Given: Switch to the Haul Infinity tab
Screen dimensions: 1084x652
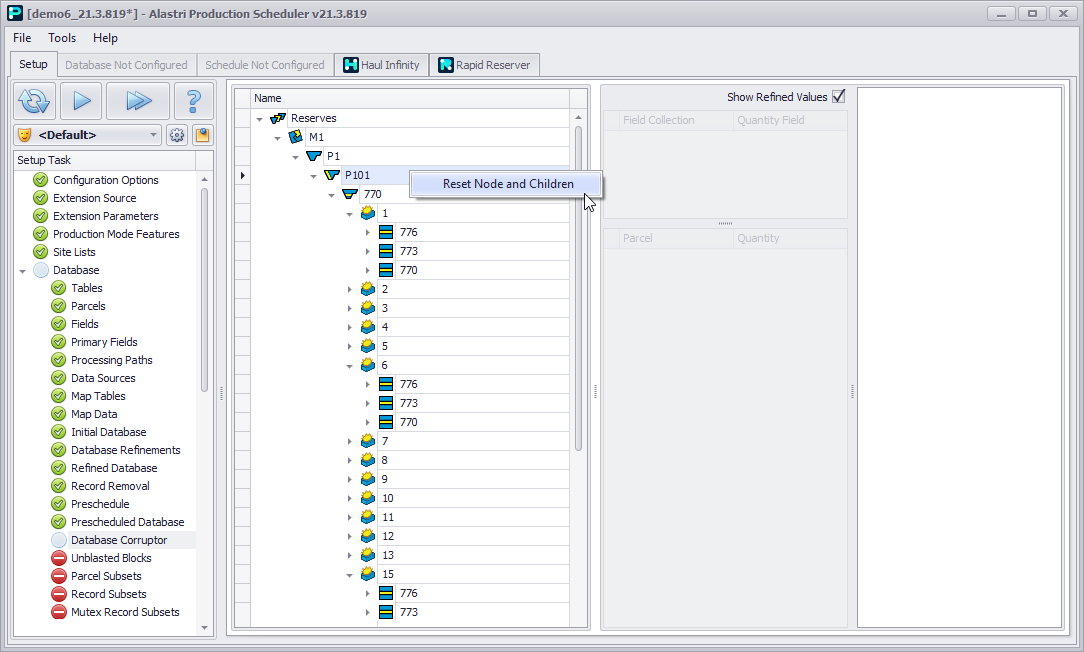Looking at the screenshot, I should tap(381, 65).
